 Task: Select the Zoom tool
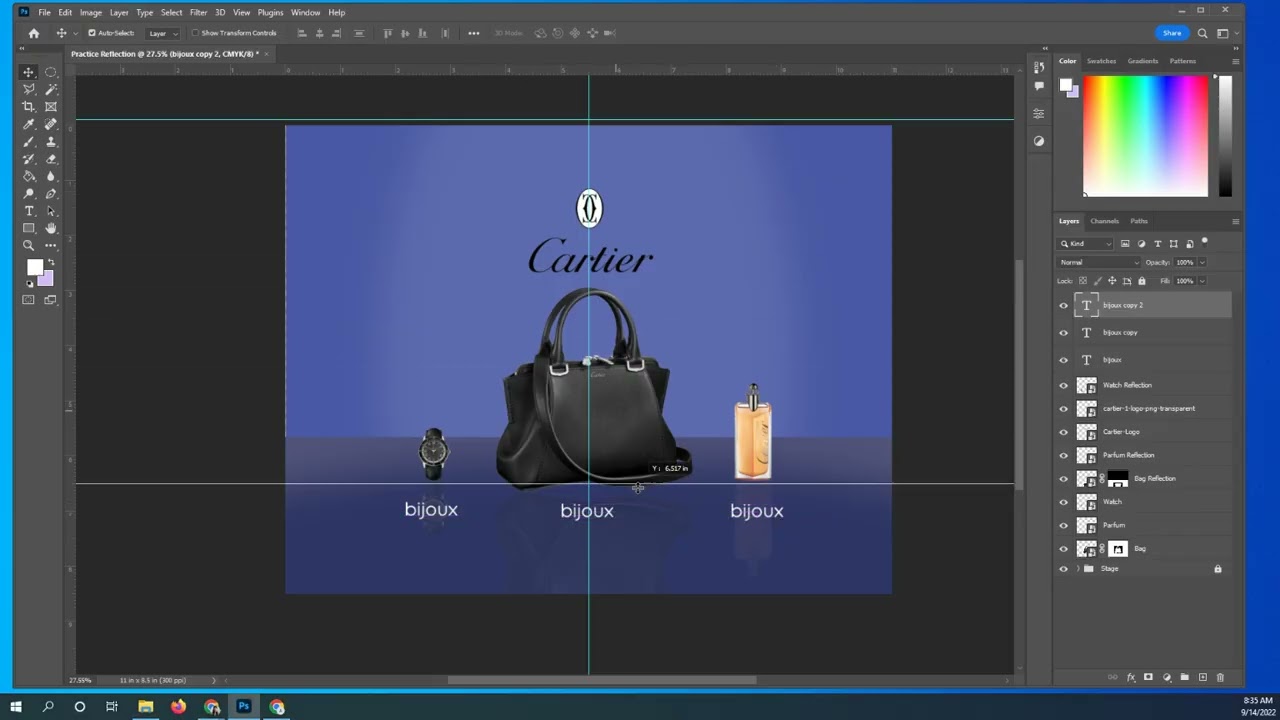pos(28,245)
